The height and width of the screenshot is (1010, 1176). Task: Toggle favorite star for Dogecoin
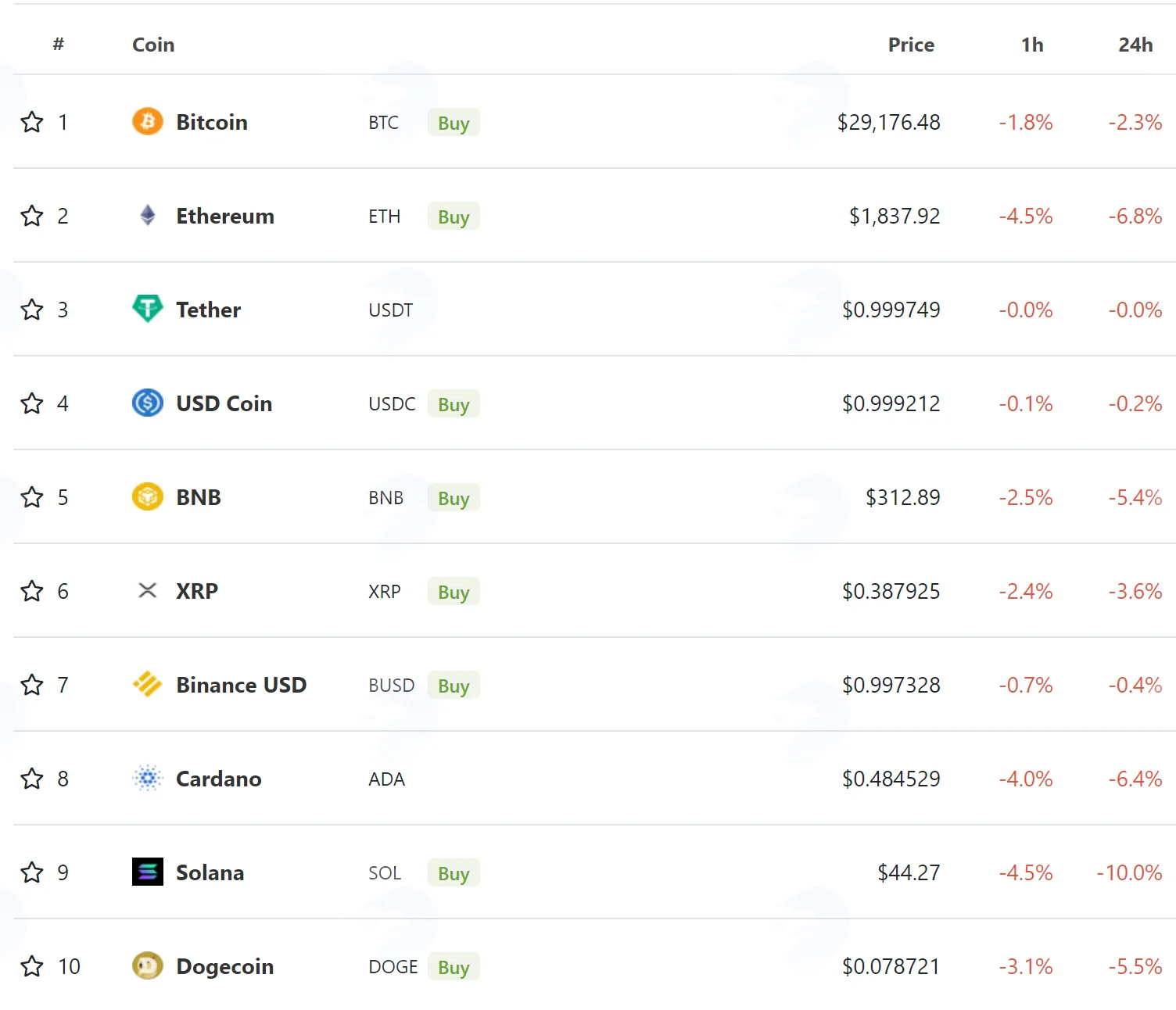[32, 966]
